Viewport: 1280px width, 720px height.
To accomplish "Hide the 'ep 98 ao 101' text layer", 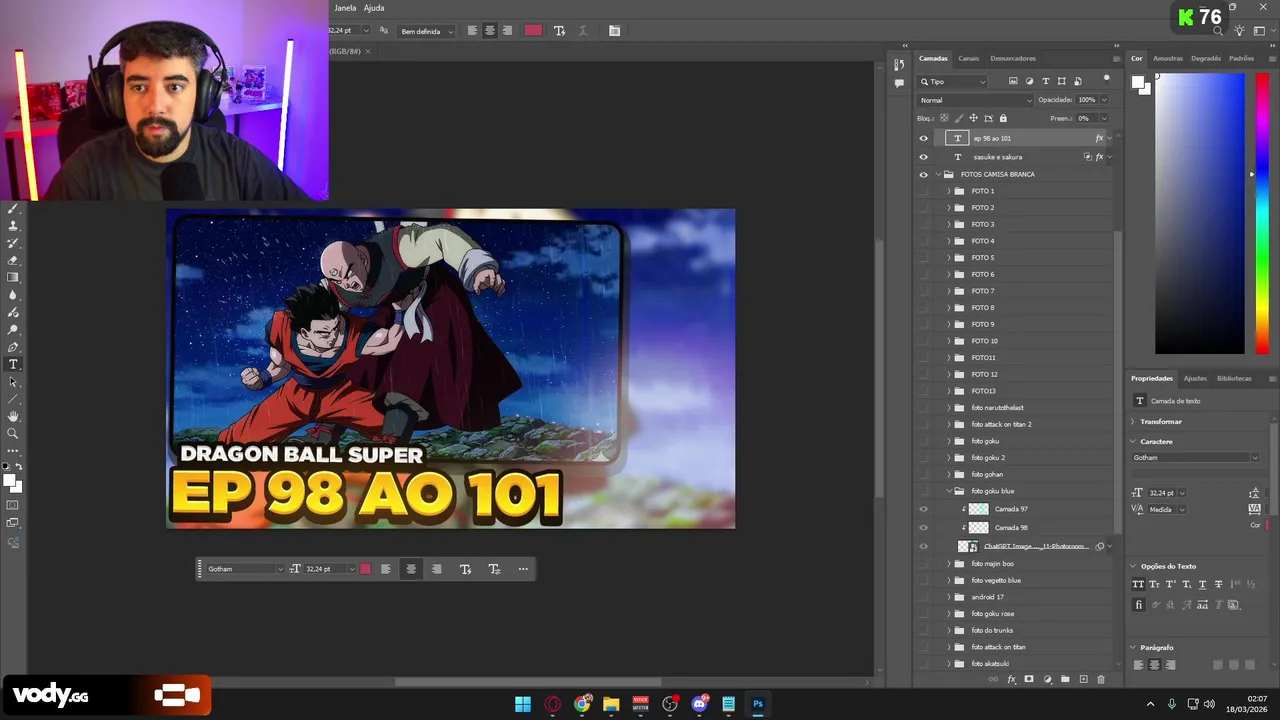I will click(923, 139).
